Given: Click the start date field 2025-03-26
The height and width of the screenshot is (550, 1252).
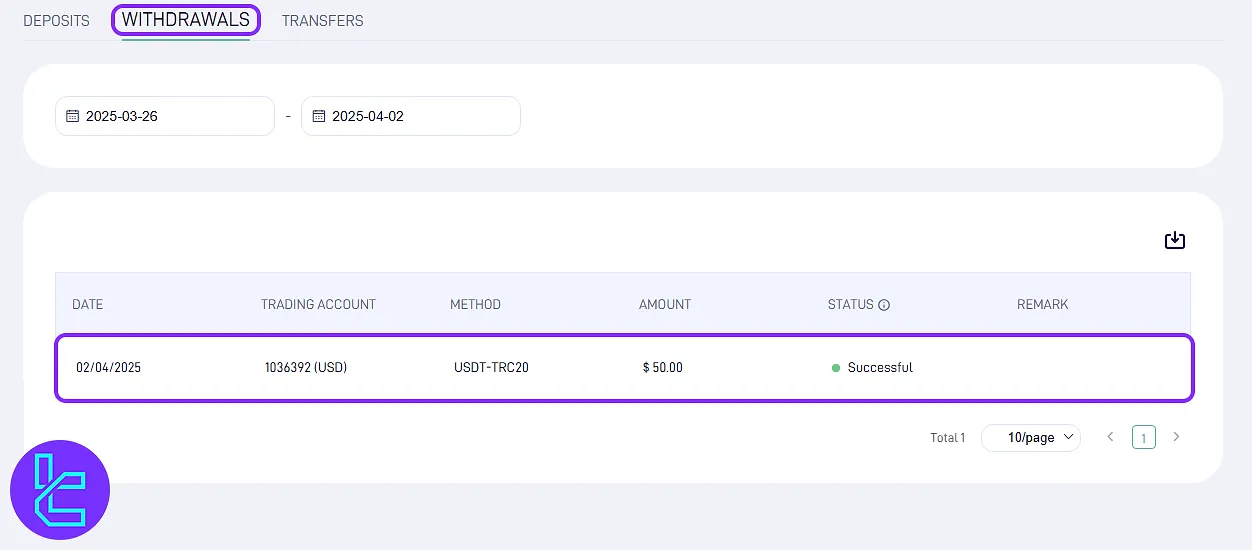Looking at the screenshot, I should pyautogui.click(x=165, y=116).
